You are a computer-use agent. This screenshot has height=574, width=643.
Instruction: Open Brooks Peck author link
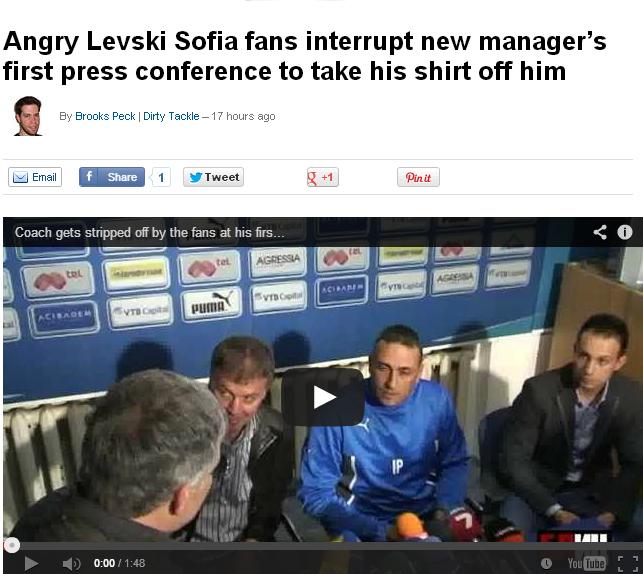coord(105,116)
